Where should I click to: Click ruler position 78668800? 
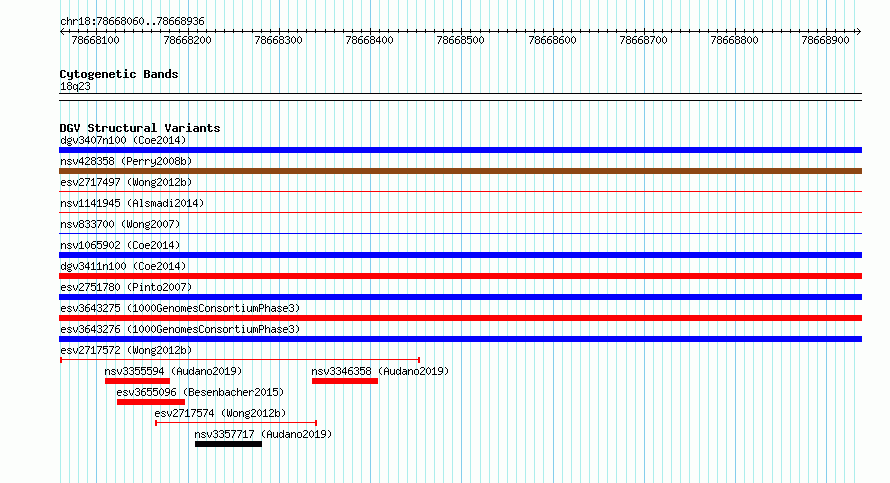[x=734, y=40]
